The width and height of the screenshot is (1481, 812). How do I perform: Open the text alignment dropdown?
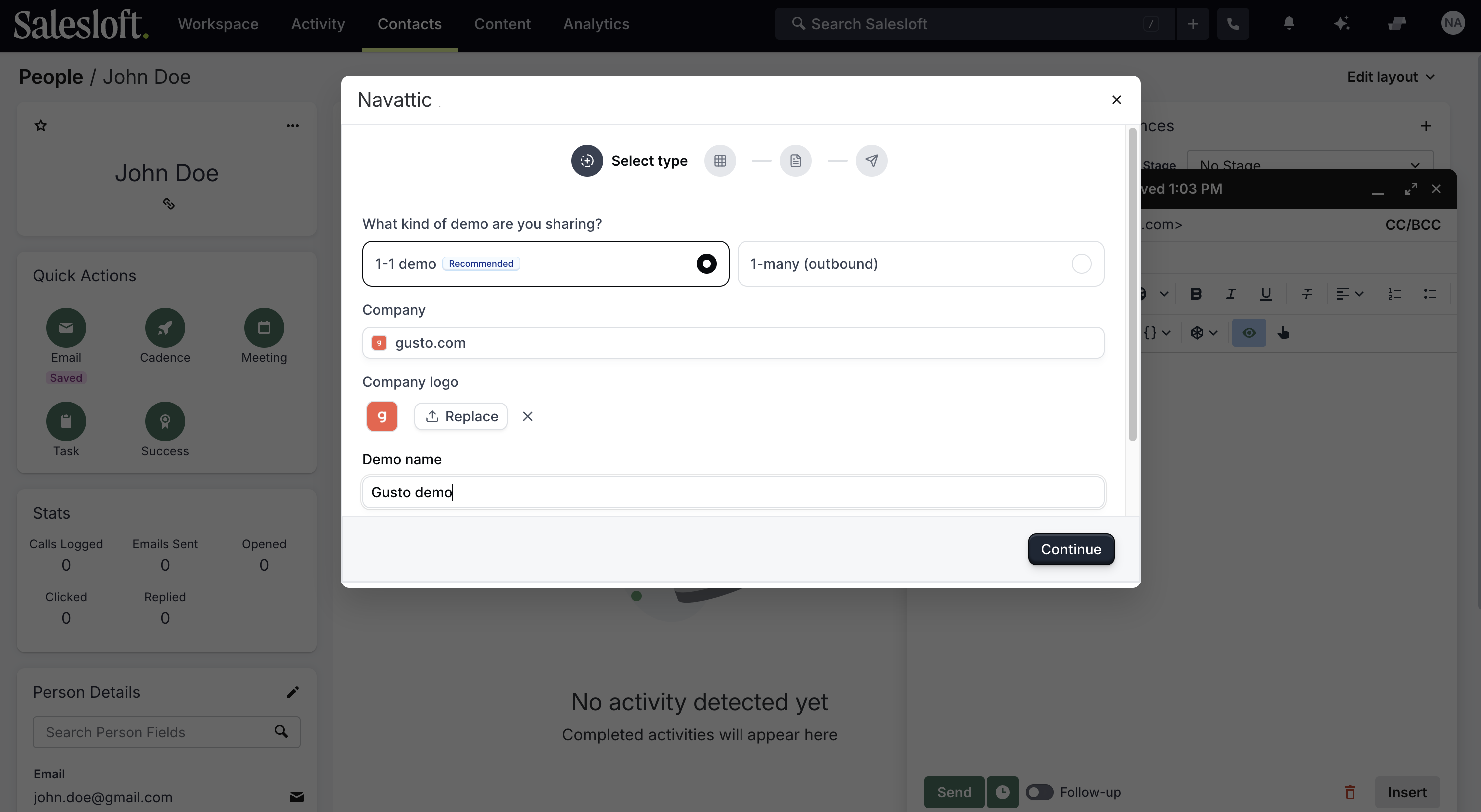coord(1350,294)
